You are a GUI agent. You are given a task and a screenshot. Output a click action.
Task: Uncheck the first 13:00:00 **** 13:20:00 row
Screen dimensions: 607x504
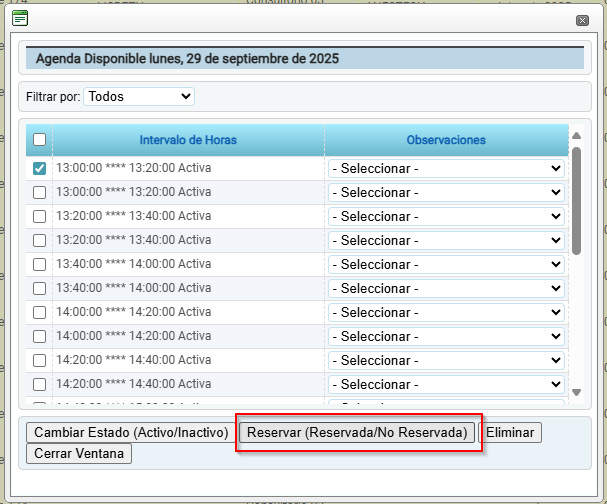click(39, 168)
